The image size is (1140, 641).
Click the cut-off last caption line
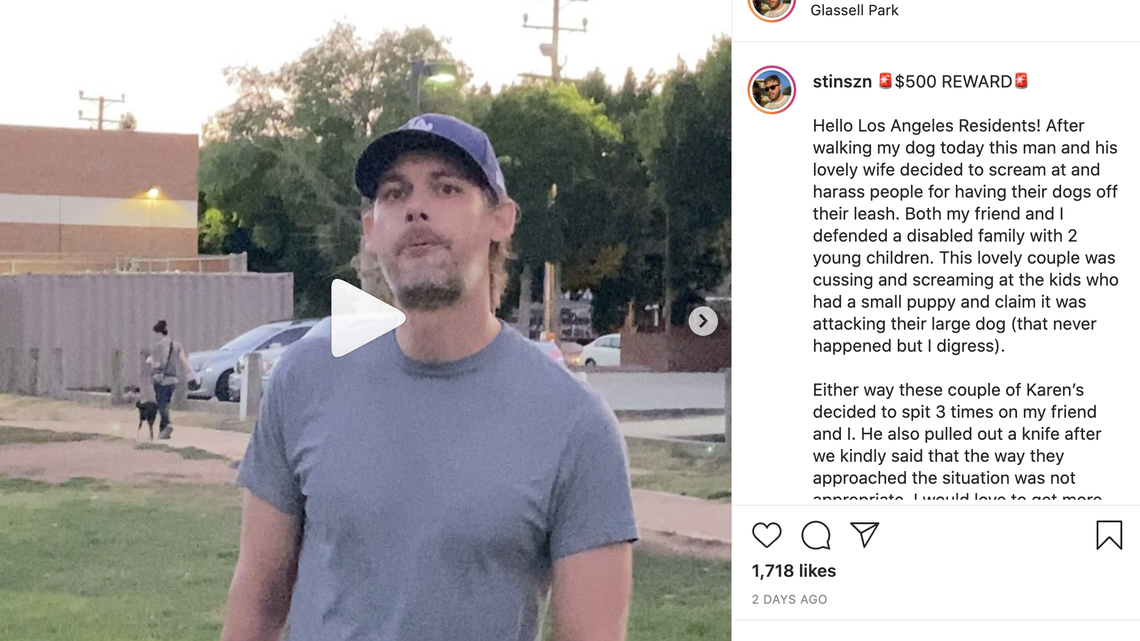pyautogui.click(x=957, y=496)
